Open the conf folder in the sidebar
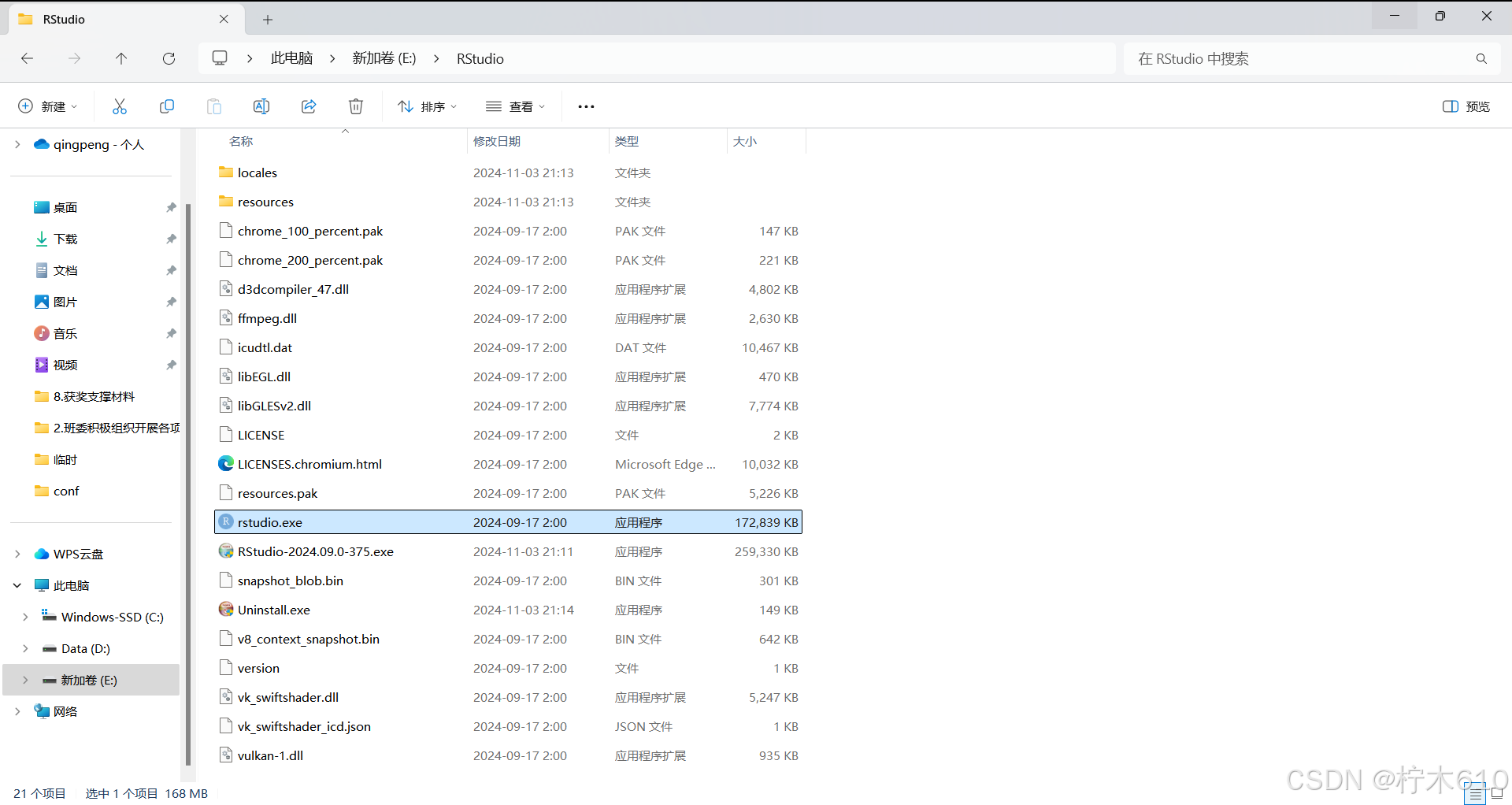 point(66,491)
